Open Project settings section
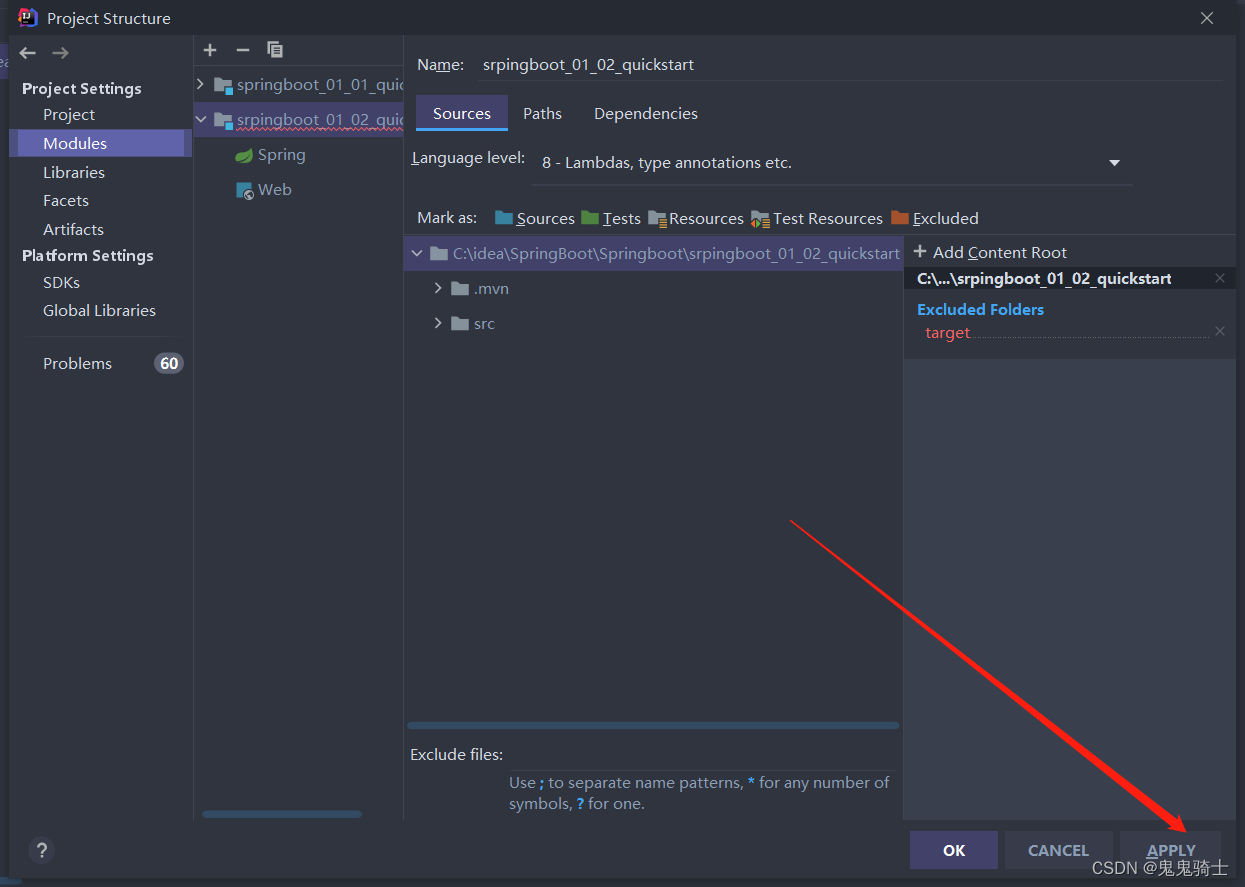Image resolution: width=1245 pixels, height=887 pixels. (x=69, y=115)
